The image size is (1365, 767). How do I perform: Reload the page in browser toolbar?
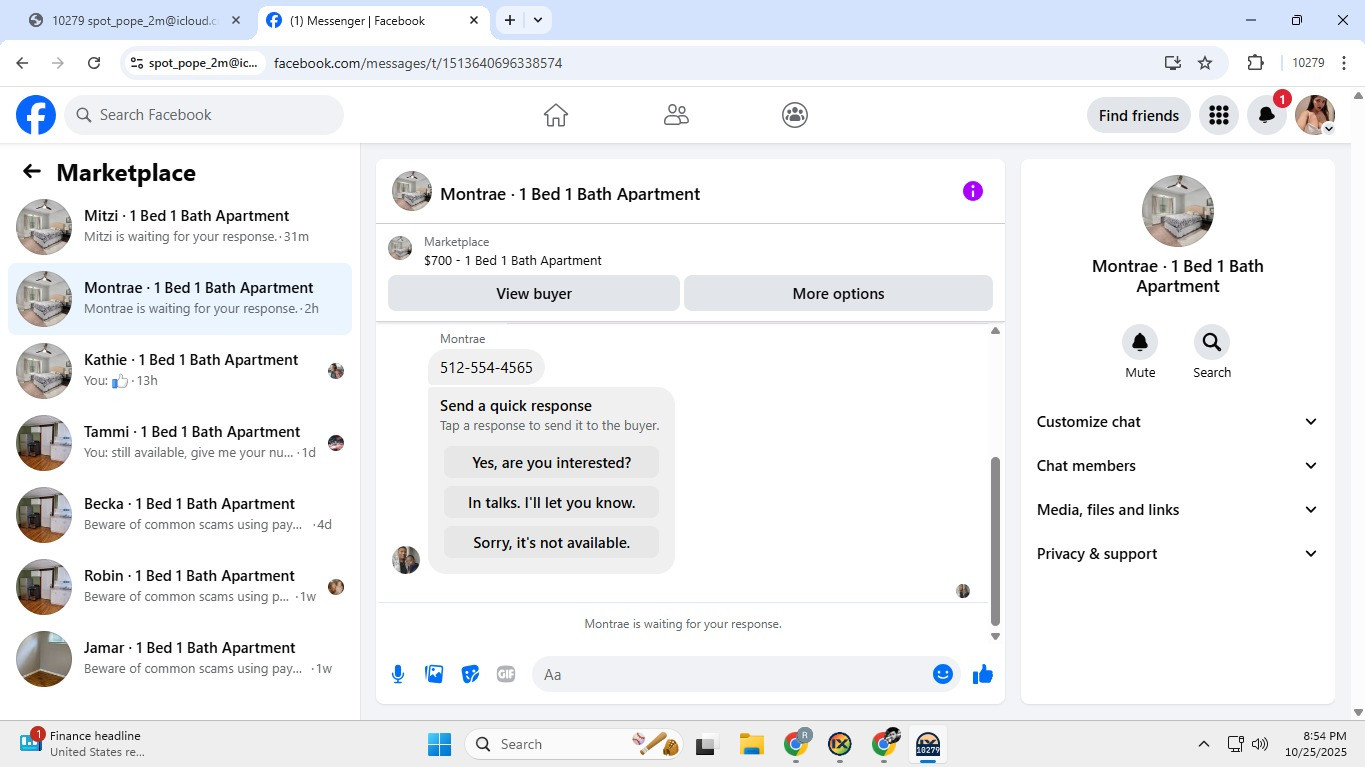click(x=94, y=63)
